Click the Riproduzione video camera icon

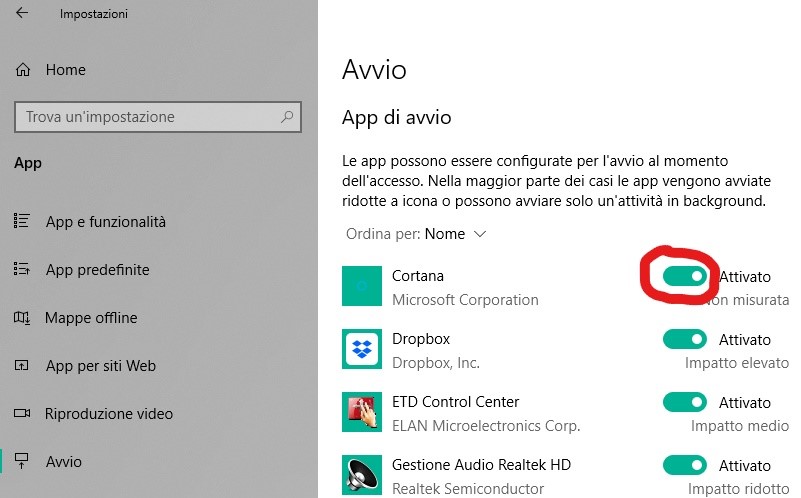coord(22,413)
